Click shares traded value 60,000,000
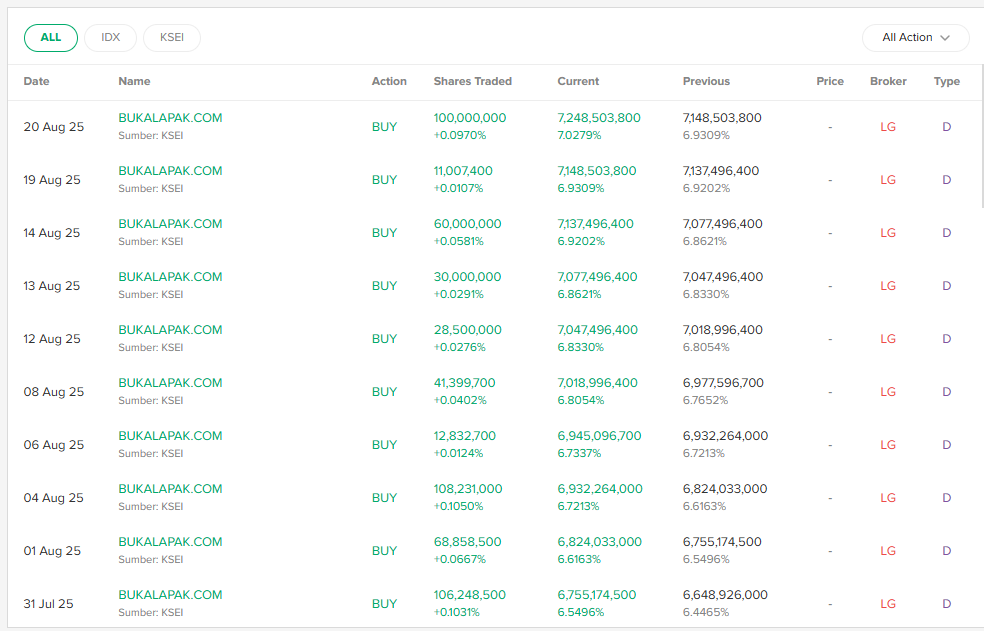The image size is (984, 631). [468, 224]
